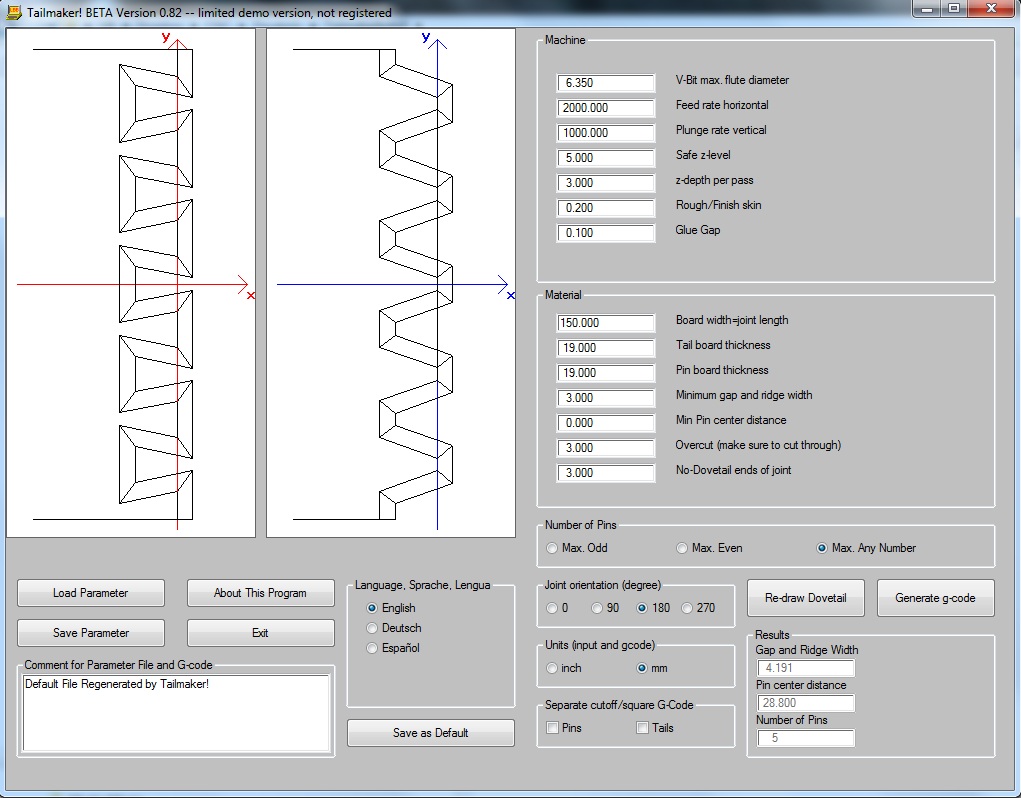Set joint orientation to 90 degrees
This screenshot has height=798, width=1021.
click(598, 608)
